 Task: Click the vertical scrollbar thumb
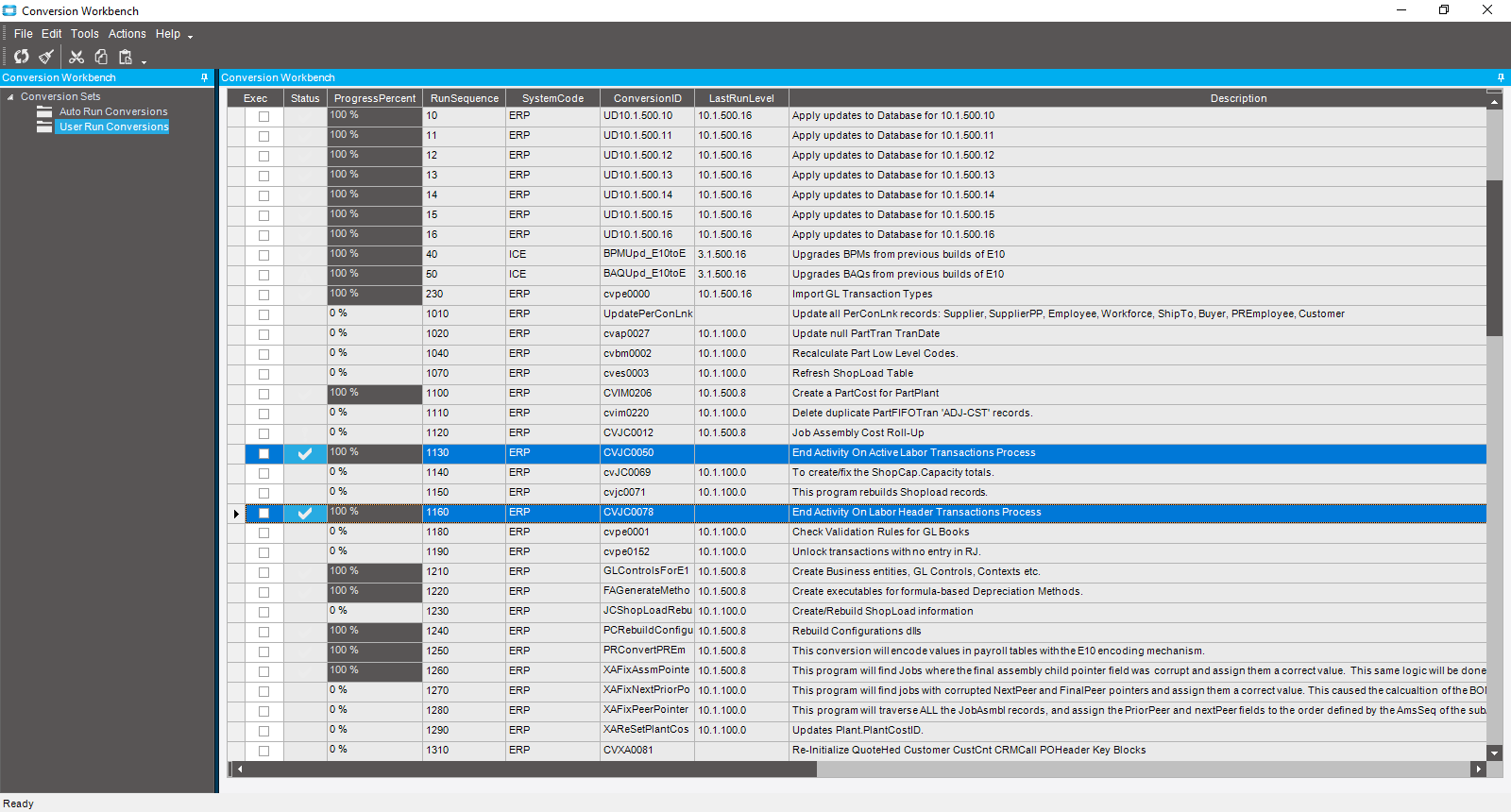pyautogui.click(x=1494, y=258)
